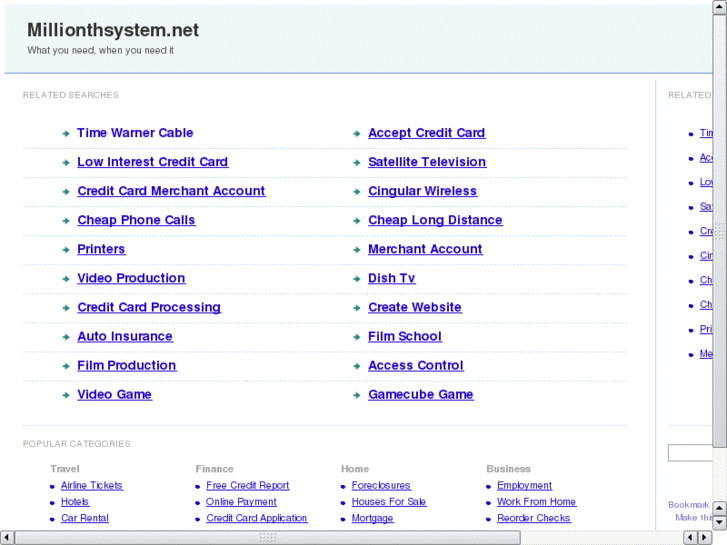Click the vertical scrollbar up arrow at top
This screenshot has width=727, height=545.
click(720, 7)
